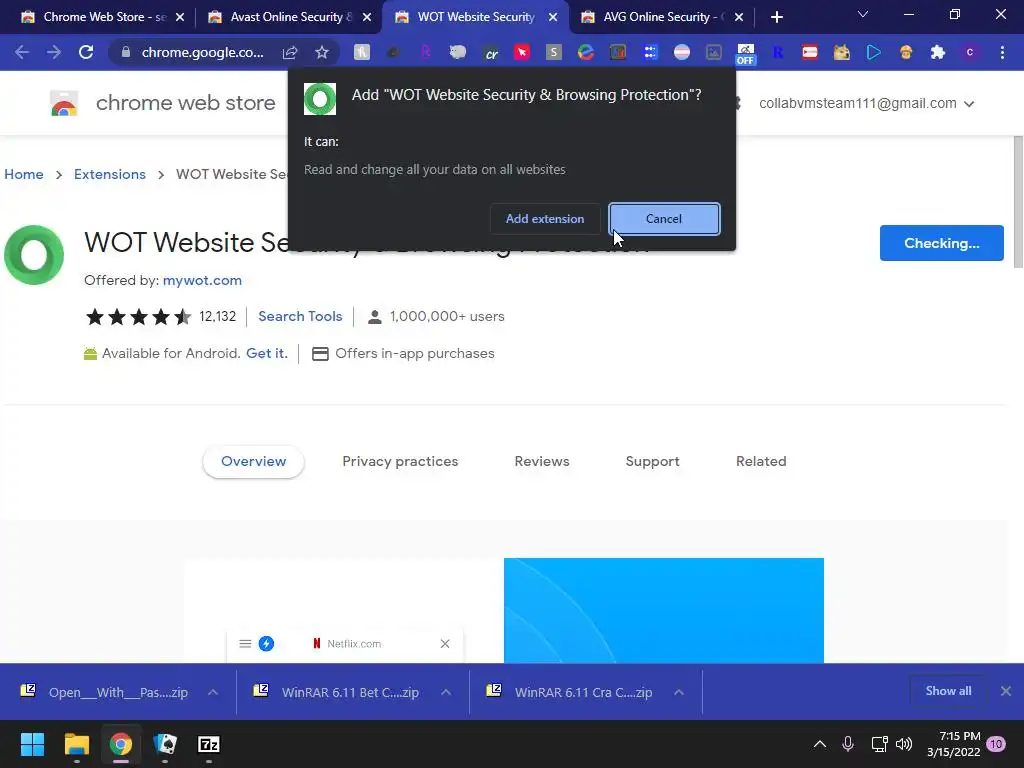The width and height of the screenshot is (1024, 768).
Task: Open the Extensions puzzle-piece menu
Action: 938,52
